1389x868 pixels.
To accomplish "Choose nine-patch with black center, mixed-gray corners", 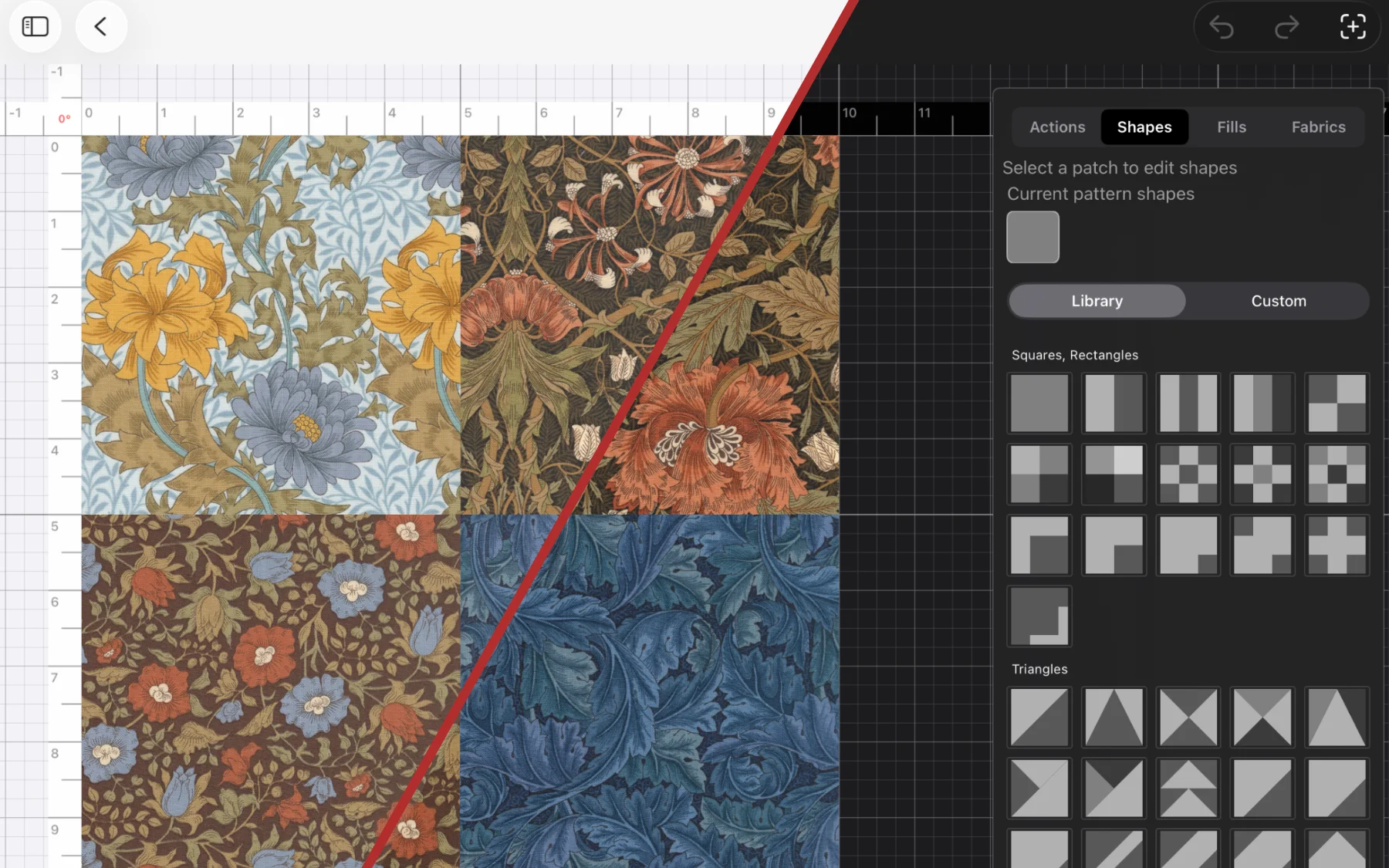I will click(1337, 474).
